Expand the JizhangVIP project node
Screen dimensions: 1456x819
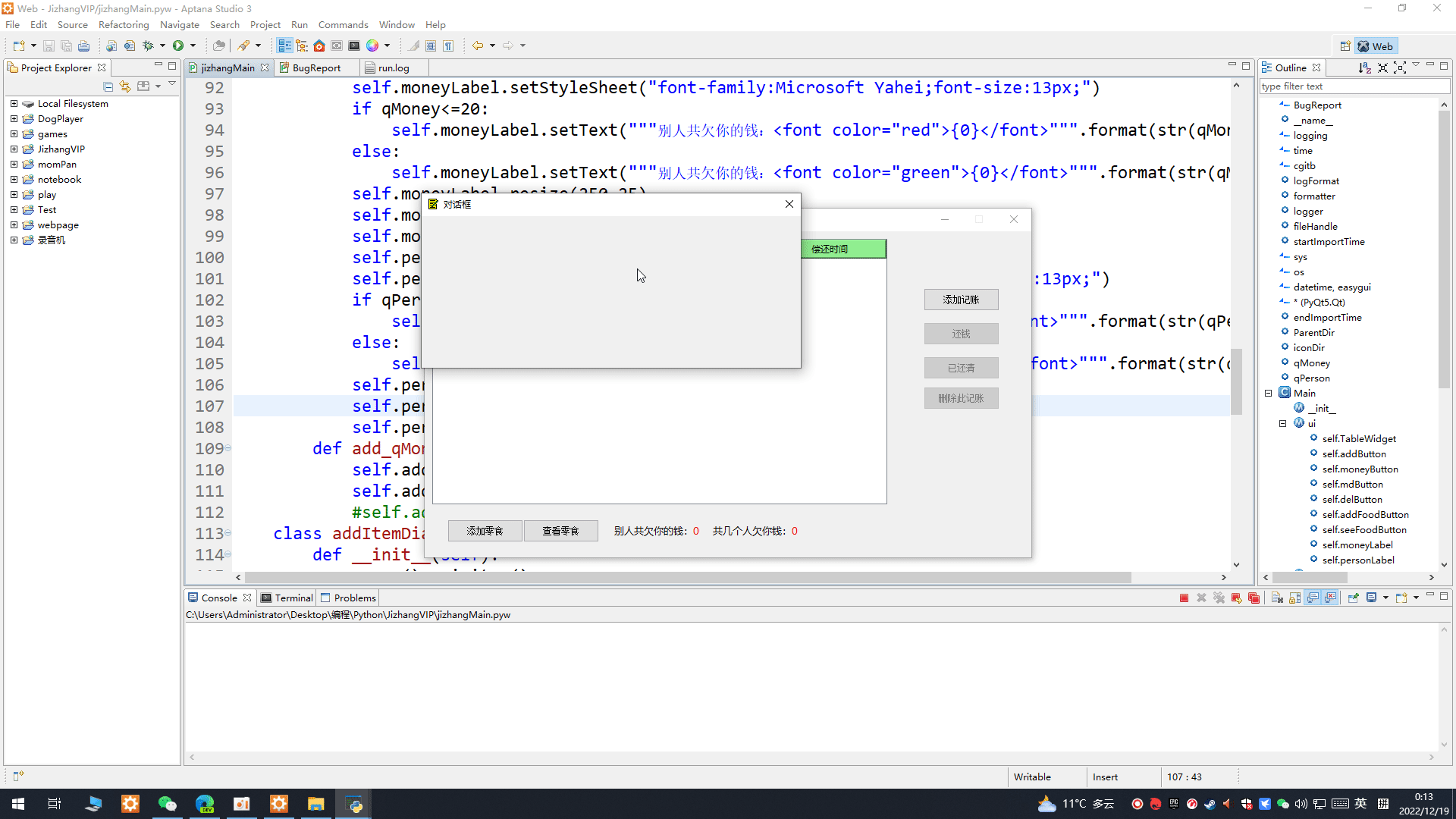14,149
